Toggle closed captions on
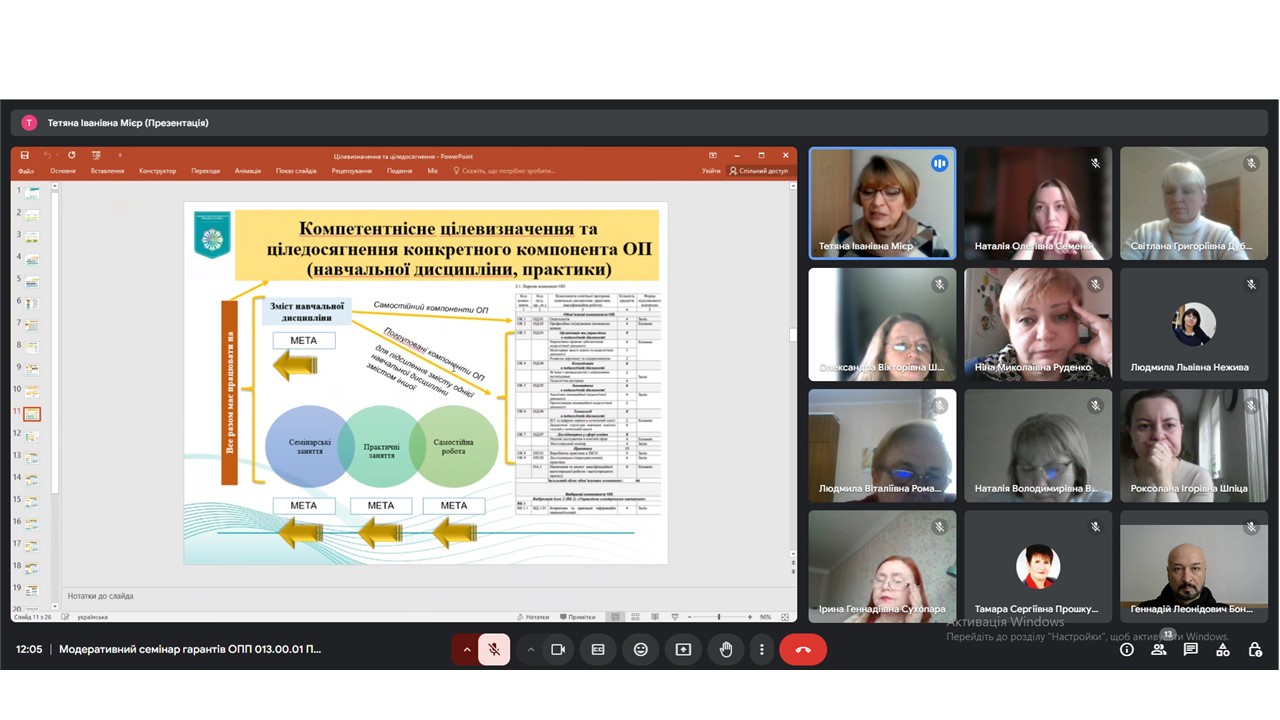Image resolution: width=1280 pixels, height=720 pixels. click(598, 649)
